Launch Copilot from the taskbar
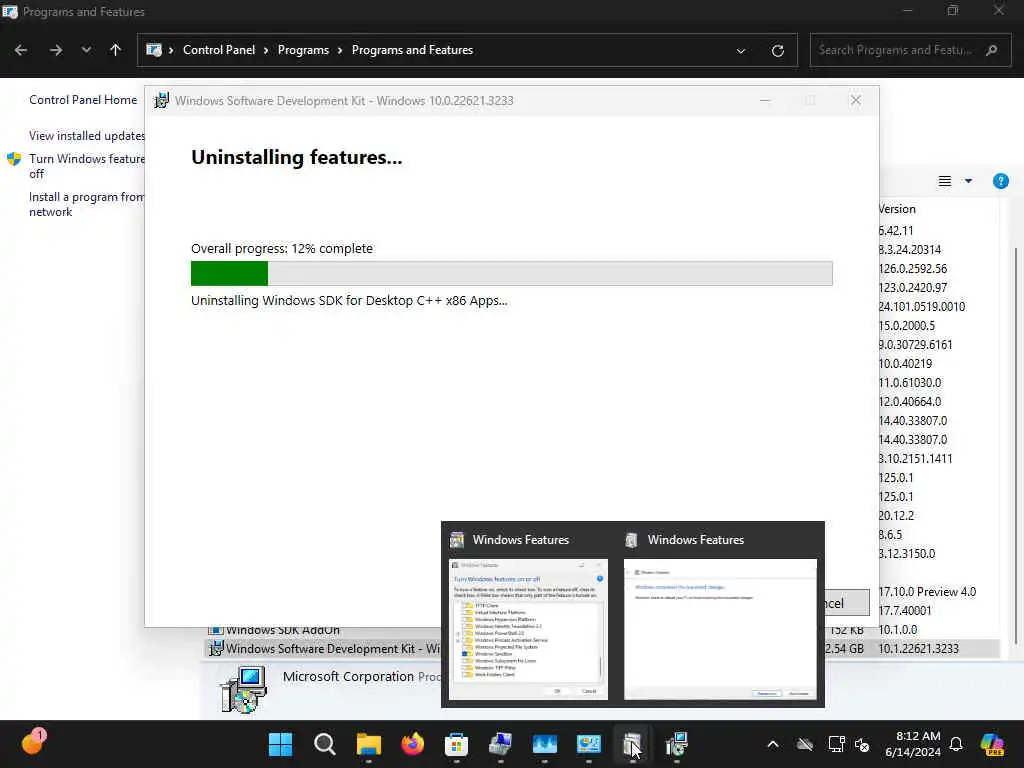 [992, 744]
